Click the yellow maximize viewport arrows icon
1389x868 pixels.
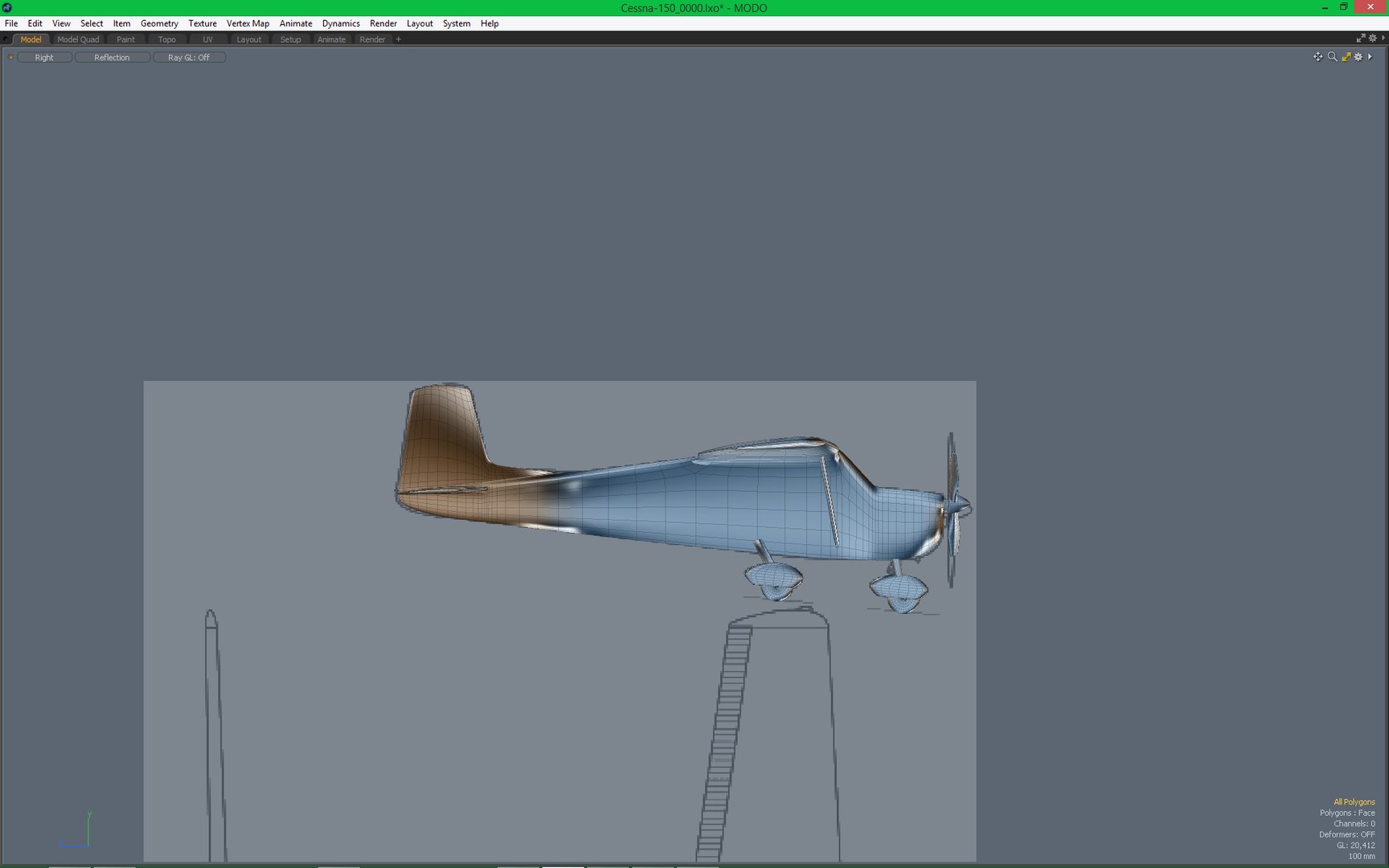[1346, 57]
